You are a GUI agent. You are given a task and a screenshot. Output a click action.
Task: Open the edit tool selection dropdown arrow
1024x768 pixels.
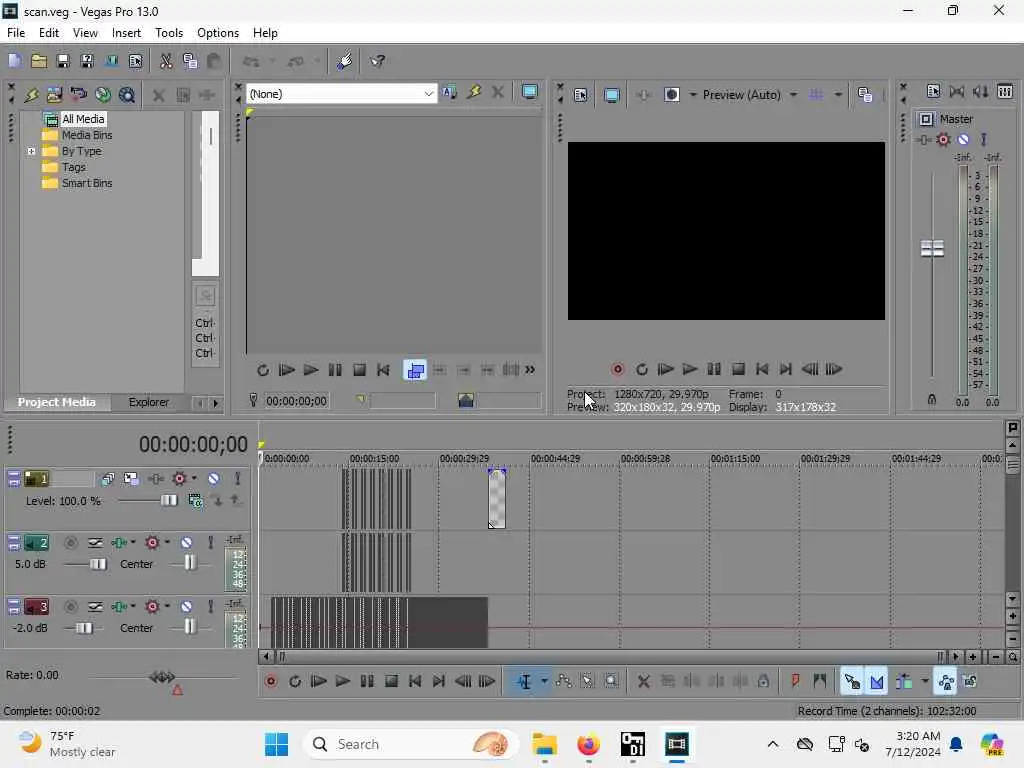pyautogui.click(x=544, y=682)
